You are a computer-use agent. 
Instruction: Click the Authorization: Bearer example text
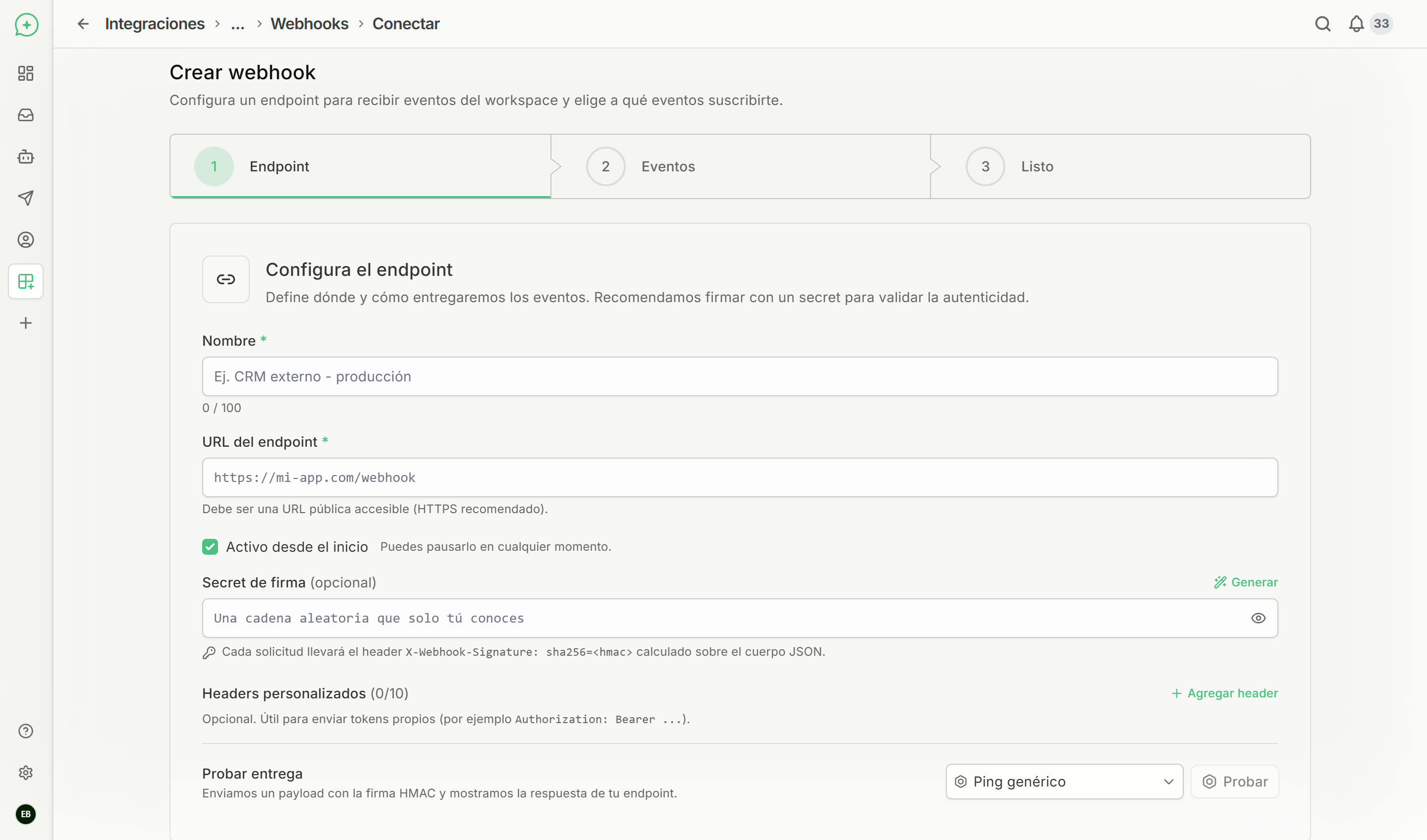coord(599,720)
